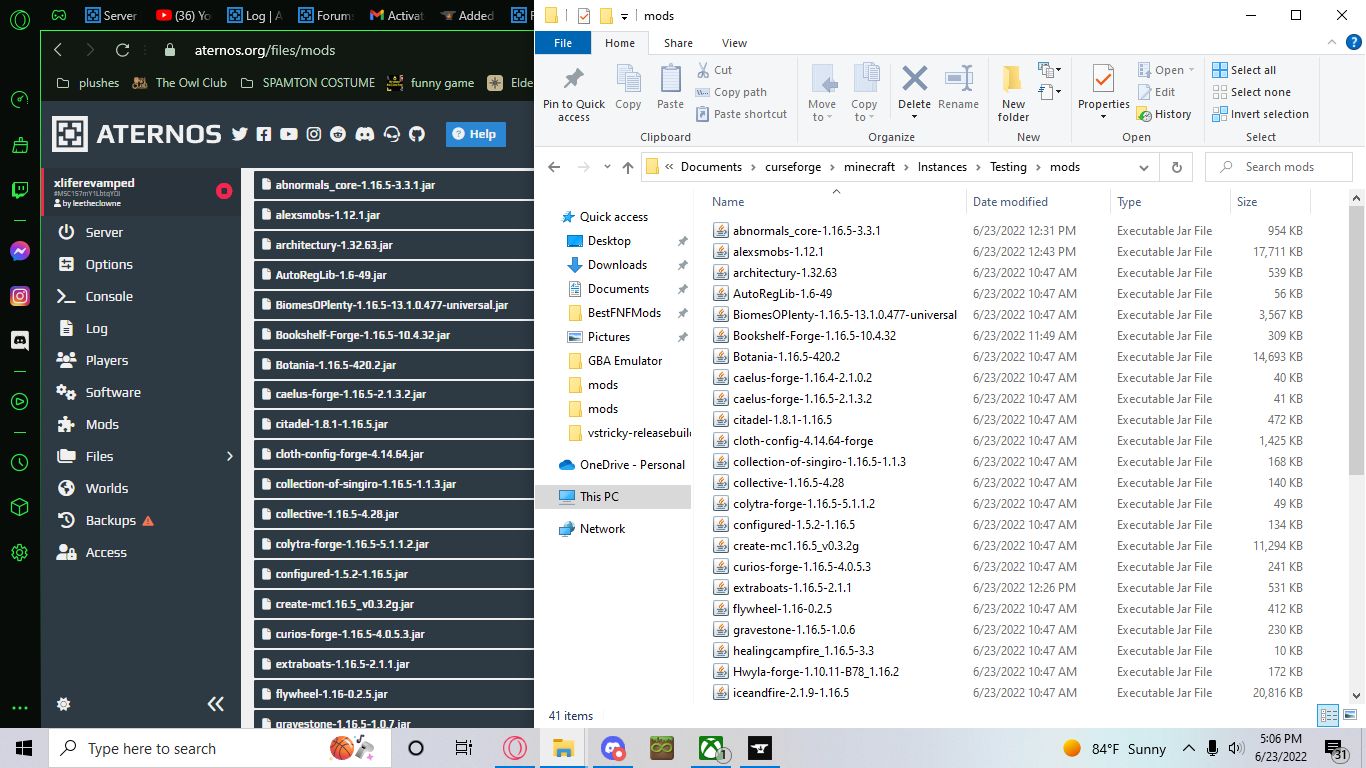This screenshot has height=768, width=1366.
Task: Open the File menu in Explorer
Action: (563, 43)
